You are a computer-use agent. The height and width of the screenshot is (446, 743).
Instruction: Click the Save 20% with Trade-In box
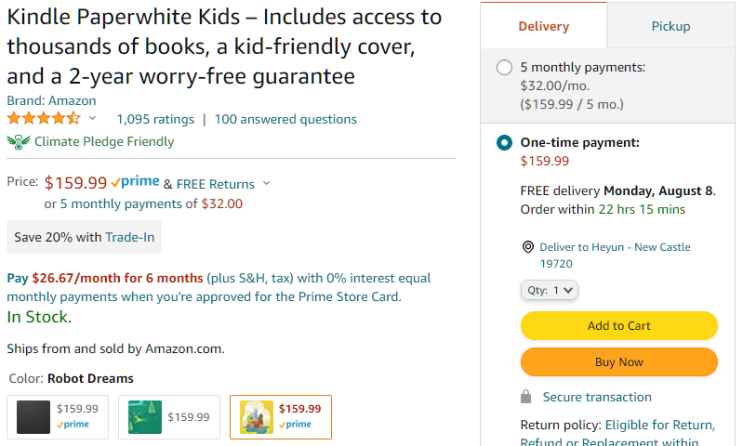tap(84, 237)
